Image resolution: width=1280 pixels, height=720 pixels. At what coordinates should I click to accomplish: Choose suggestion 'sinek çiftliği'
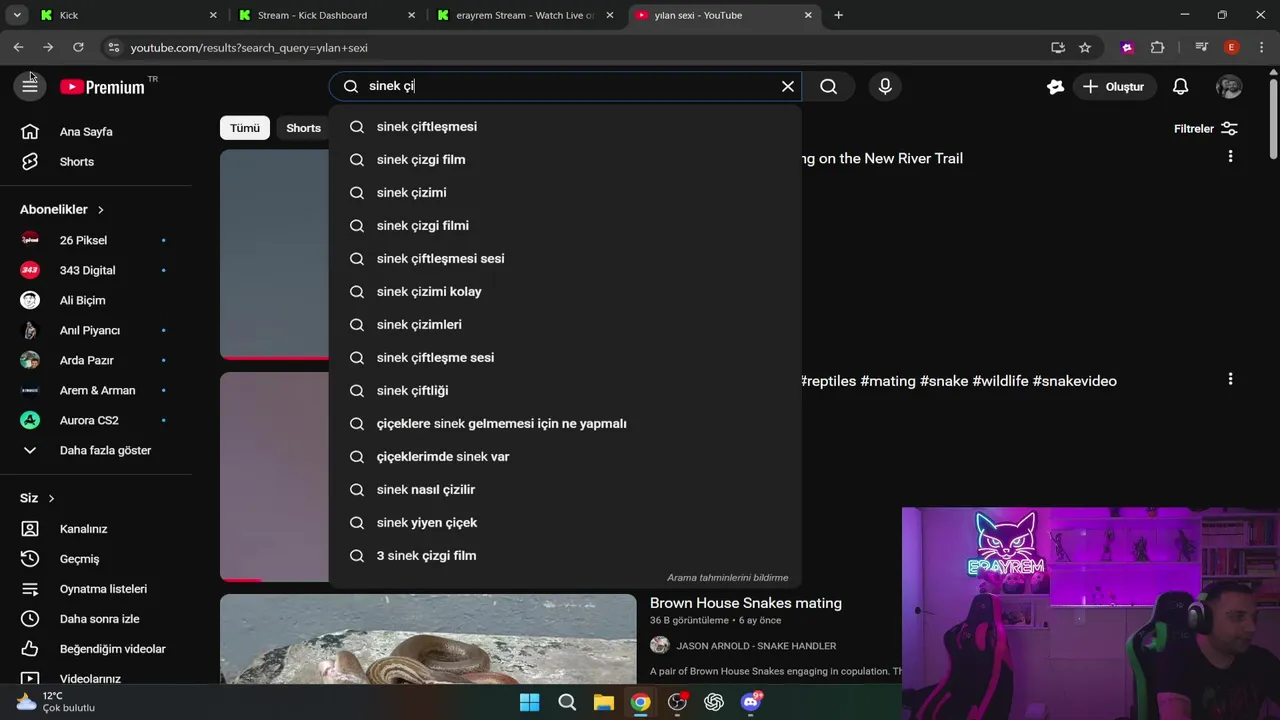point(565,390)
